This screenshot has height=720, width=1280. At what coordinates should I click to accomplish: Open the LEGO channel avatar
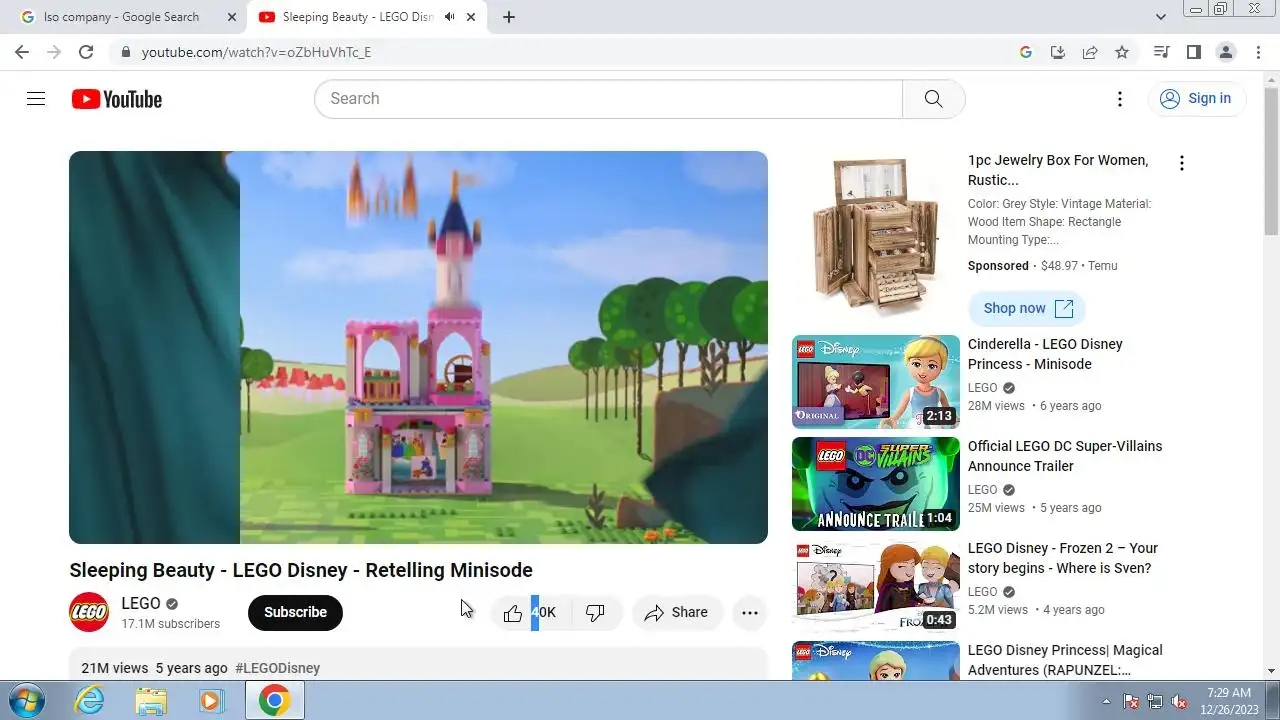coord(89,612)
